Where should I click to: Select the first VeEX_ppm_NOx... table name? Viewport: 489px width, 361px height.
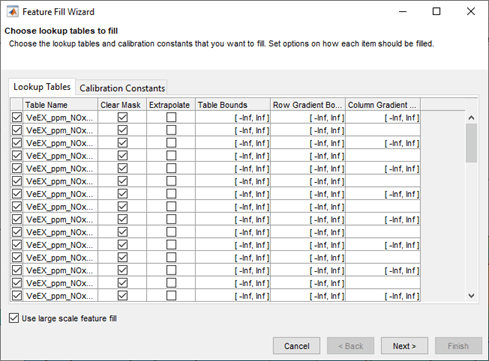coord(60,117)
